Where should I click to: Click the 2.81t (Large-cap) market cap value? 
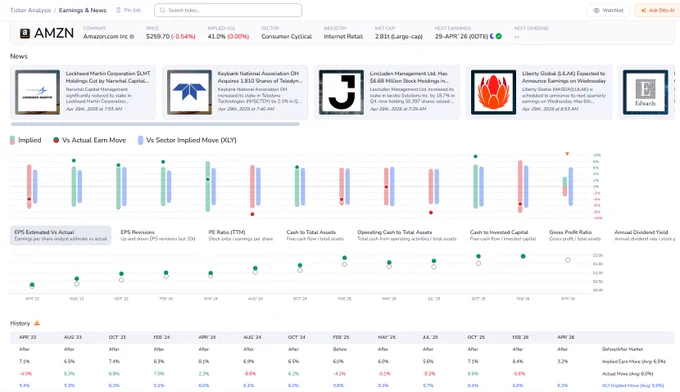tap(399, 36)
